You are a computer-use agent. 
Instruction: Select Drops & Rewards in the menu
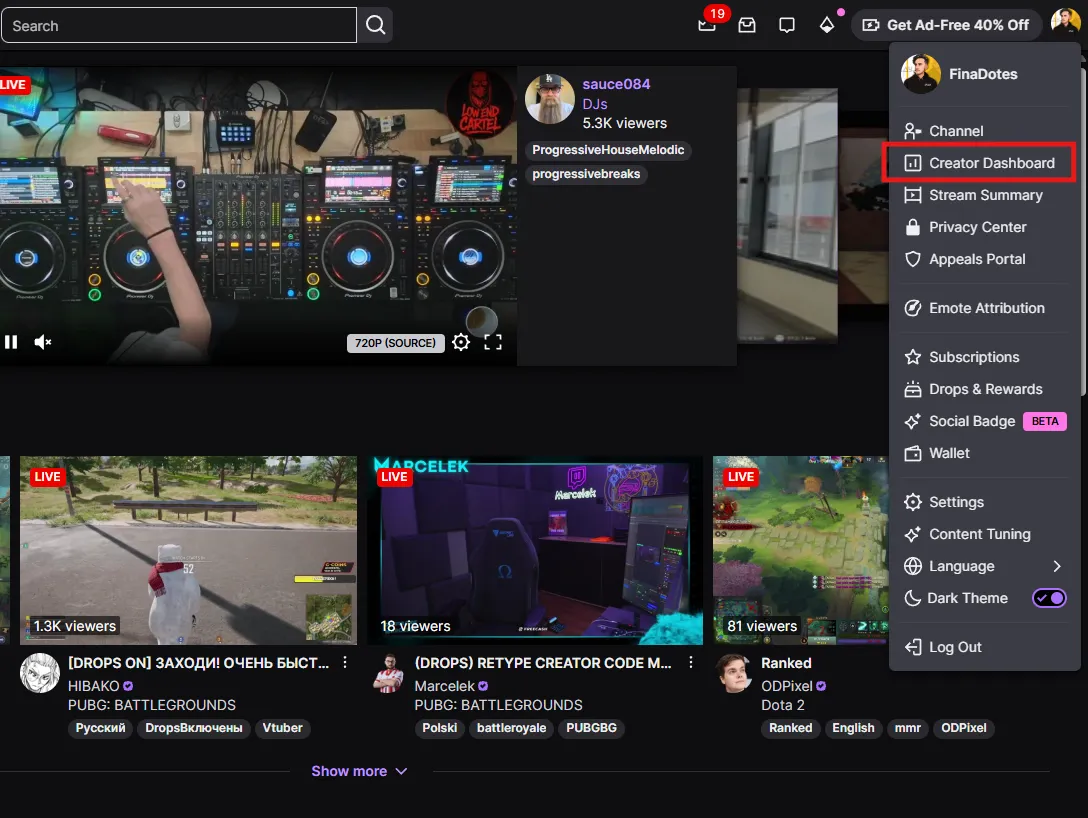pyautogui.click(x=985, y=389)
